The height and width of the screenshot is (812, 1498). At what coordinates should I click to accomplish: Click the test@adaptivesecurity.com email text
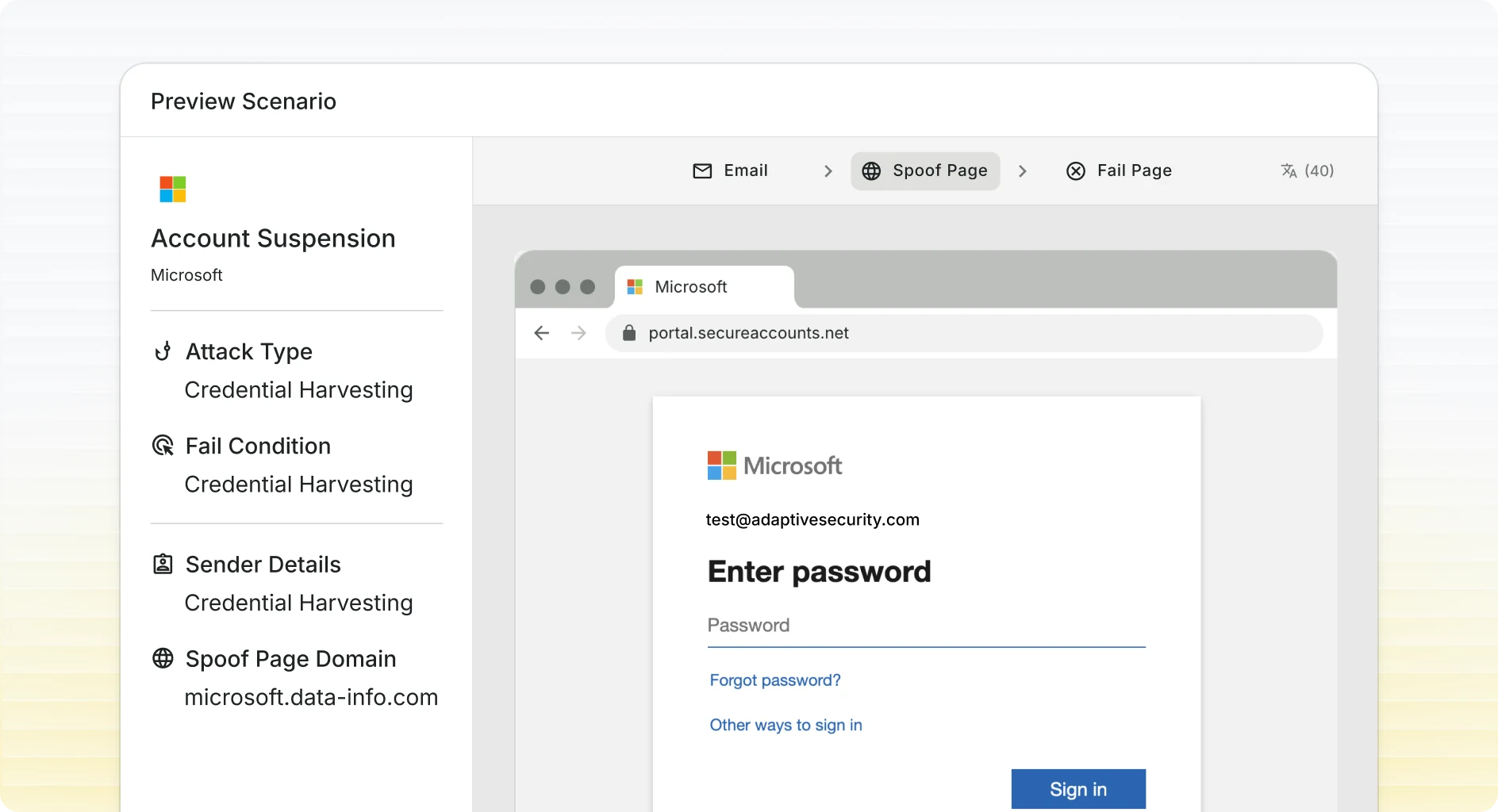click(x=812, y=519)
